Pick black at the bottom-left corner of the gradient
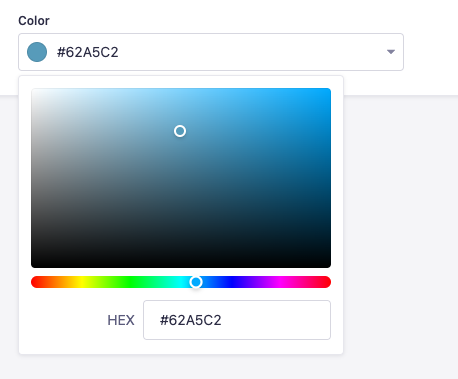This screenshot has height=379, width=458. coord(32,266)
